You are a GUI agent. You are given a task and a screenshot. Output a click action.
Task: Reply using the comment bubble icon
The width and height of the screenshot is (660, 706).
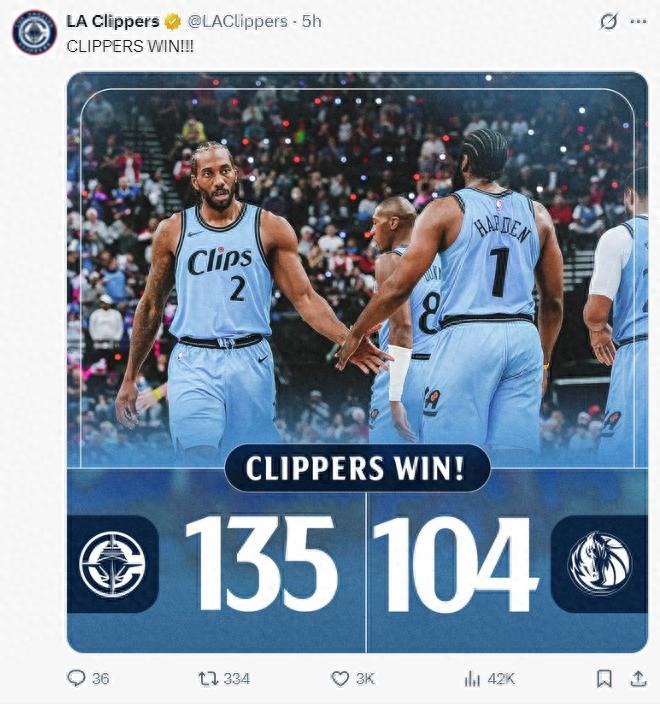coord(76,678)
